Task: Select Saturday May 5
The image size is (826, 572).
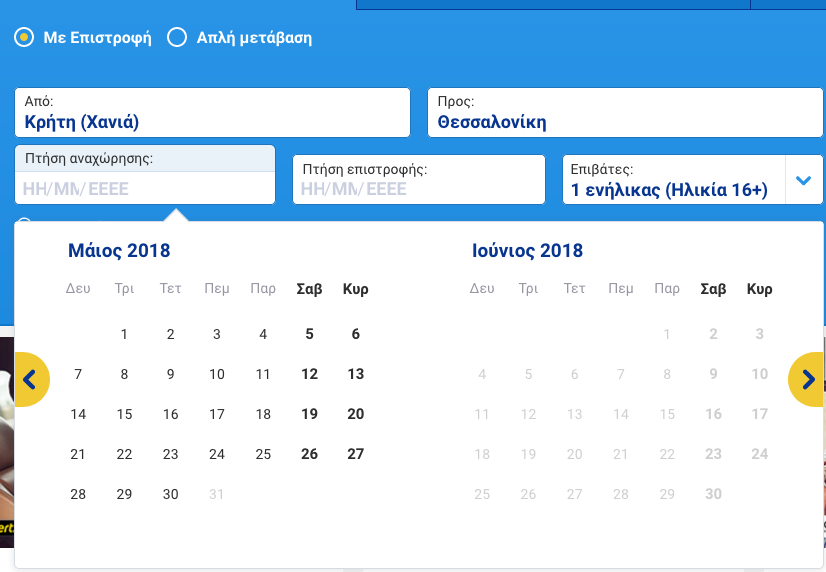Action: [x=309, y=334]
